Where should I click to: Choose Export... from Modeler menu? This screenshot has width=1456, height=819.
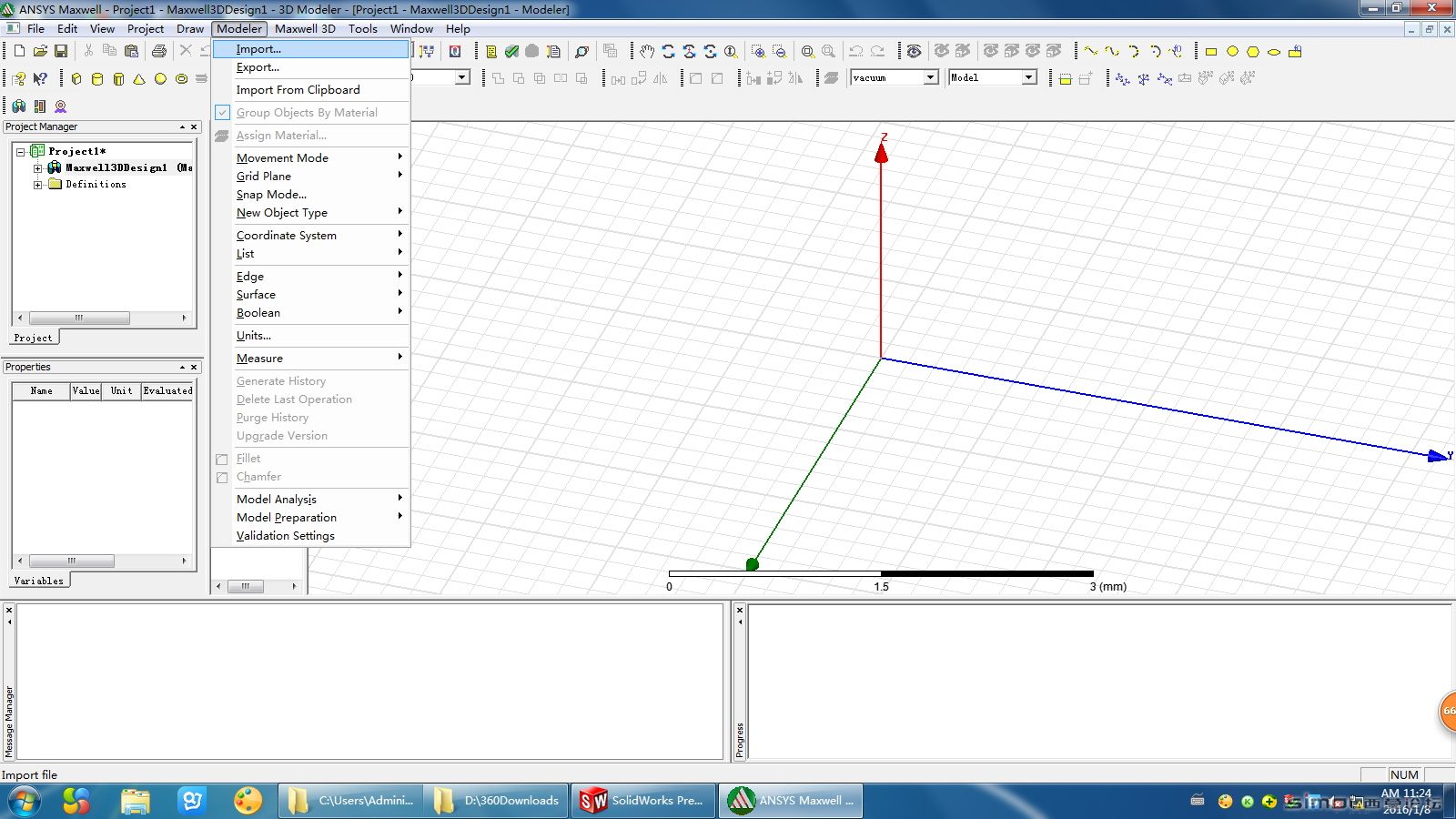point(311,67)
